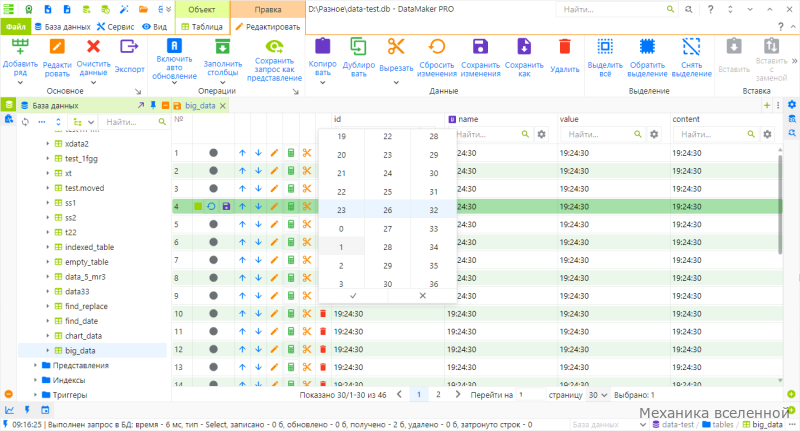Toggle the green selection checkbox in row 4
This screenshot has height=431, width=800.
pyautogui.click(x=198, y=207)
